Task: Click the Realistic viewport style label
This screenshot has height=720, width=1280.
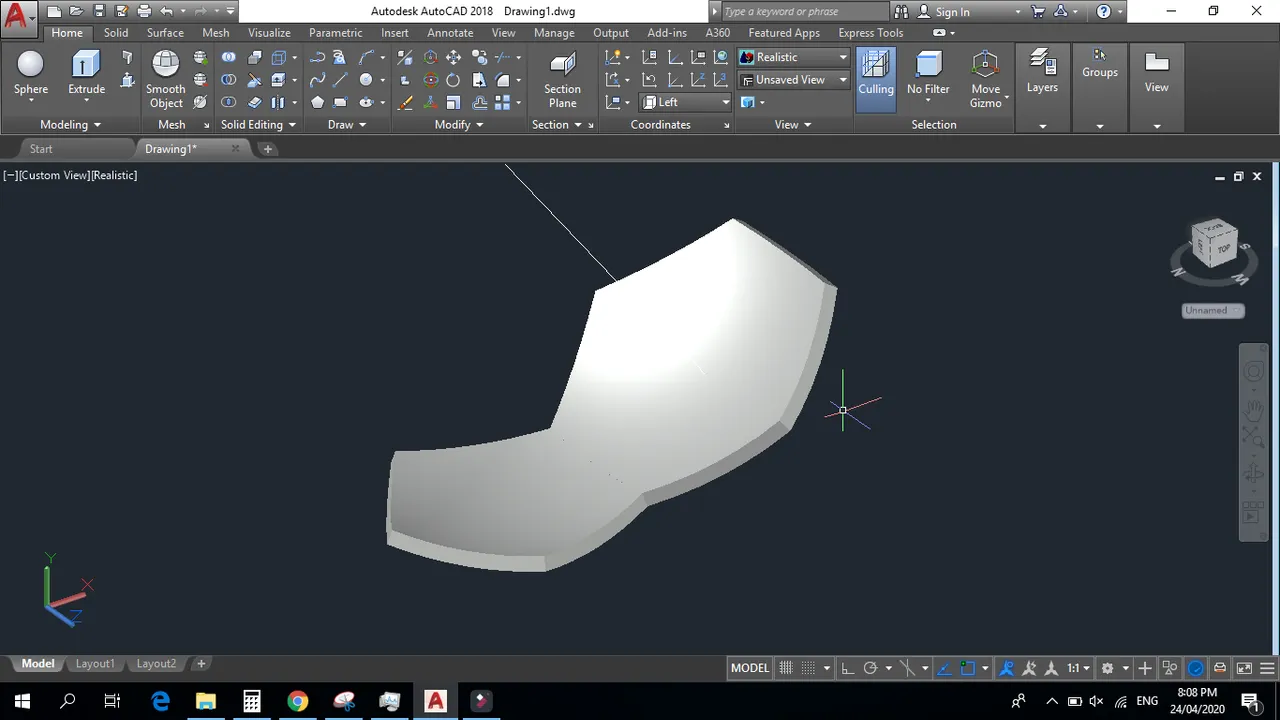Action: [x=115, y=175]
